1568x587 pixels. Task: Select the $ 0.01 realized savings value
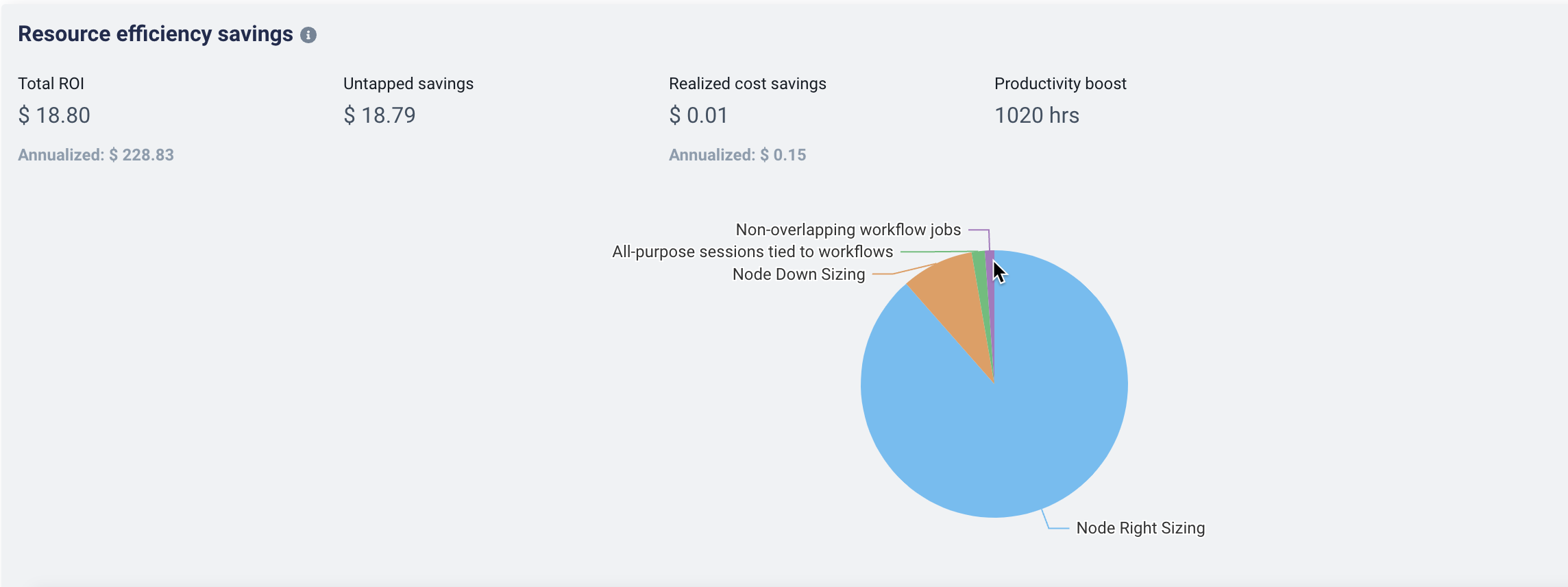(698, 115)
